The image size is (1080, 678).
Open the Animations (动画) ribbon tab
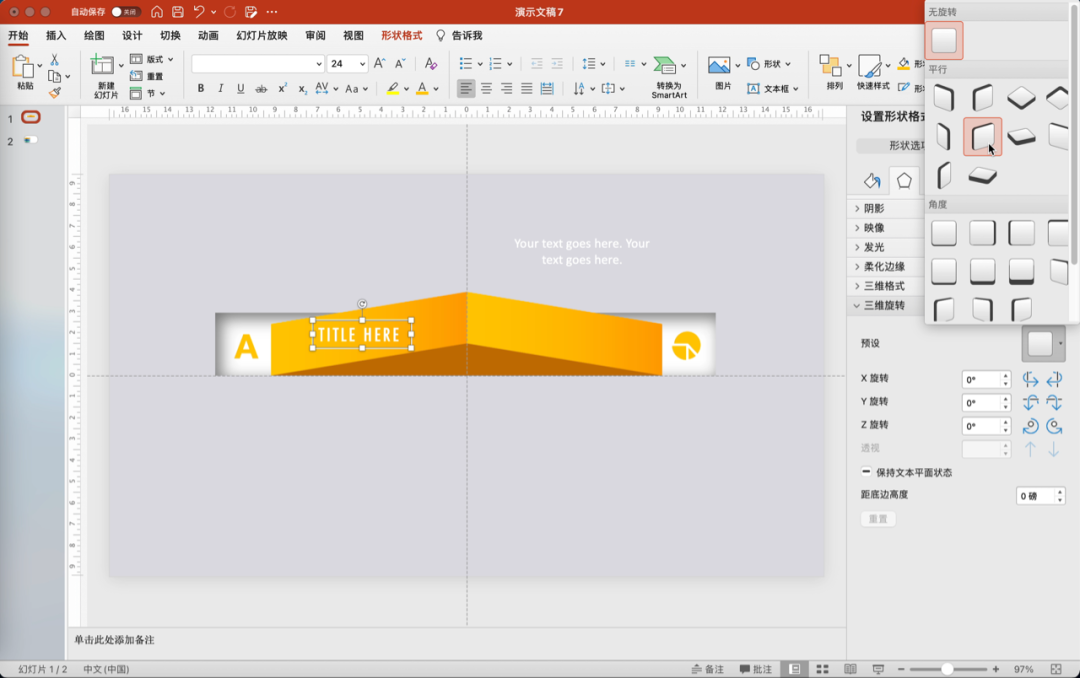coord(208,36)
